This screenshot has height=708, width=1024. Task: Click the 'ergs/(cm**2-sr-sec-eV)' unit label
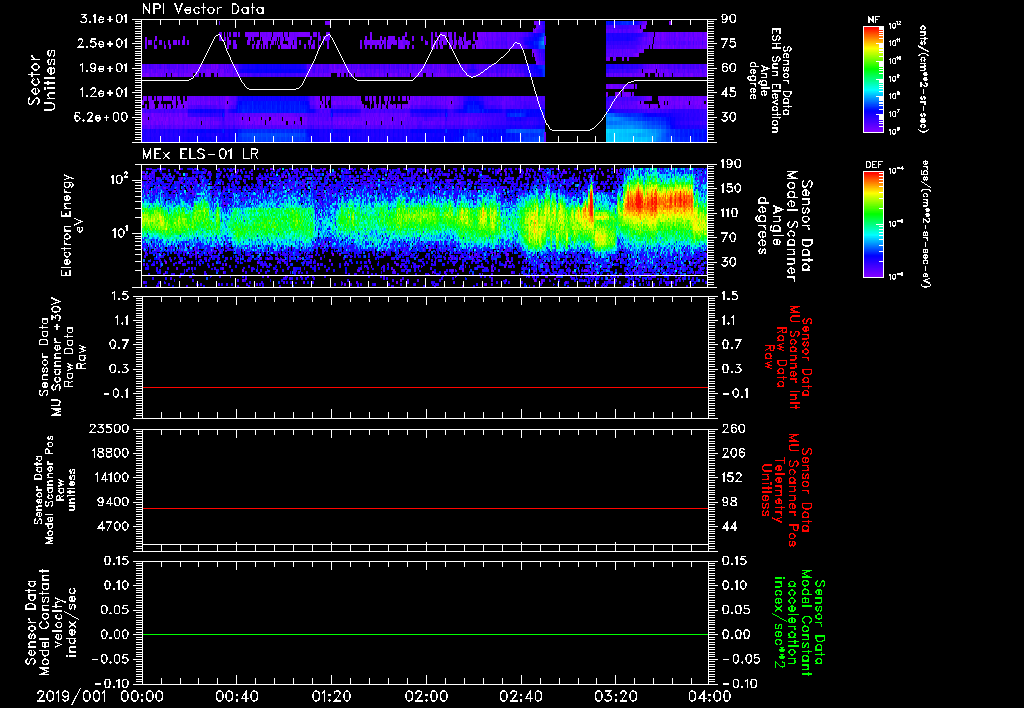(923, 224)
